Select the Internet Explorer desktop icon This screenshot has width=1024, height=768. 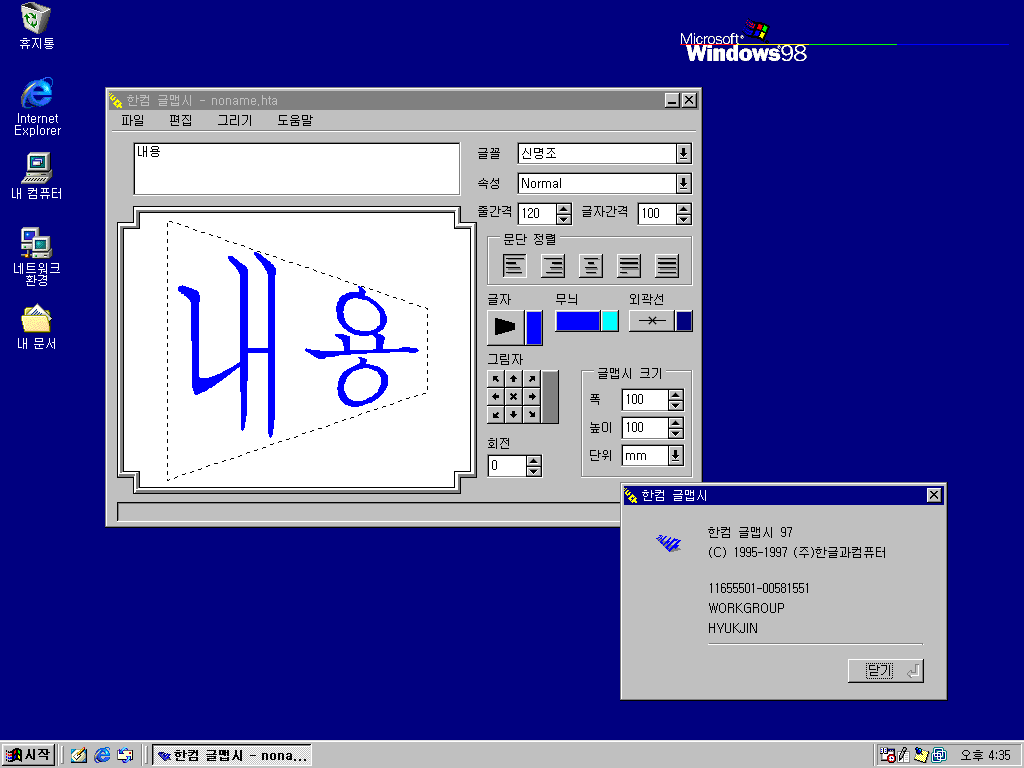pyautogui.click(x=37, y=106)
